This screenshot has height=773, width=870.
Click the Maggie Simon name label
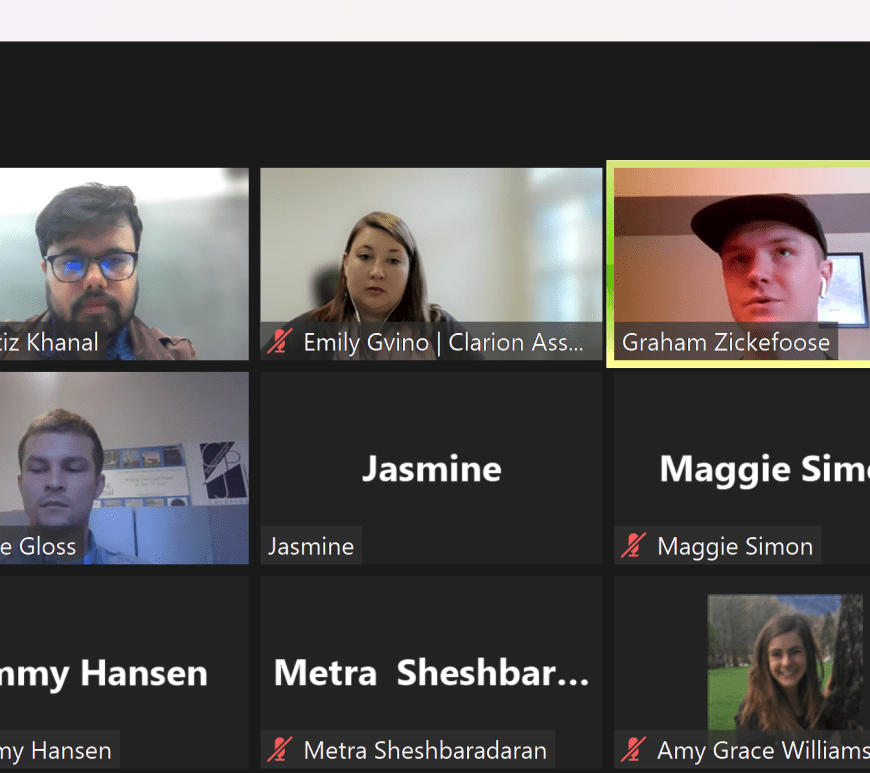pyautogui.click(x=735, y=546)
